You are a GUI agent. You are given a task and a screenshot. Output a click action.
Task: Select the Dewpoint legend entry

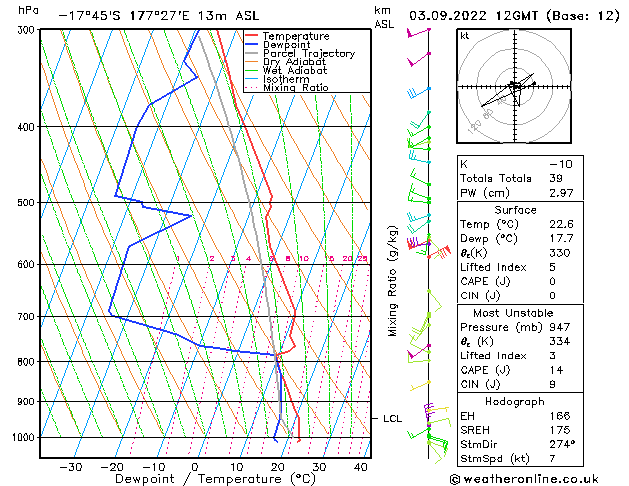(286, 45)
